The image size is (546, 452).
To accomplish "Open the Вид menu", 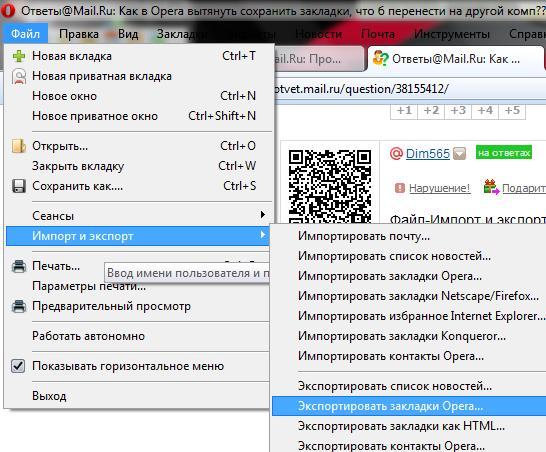I will (x=128, y=34).
